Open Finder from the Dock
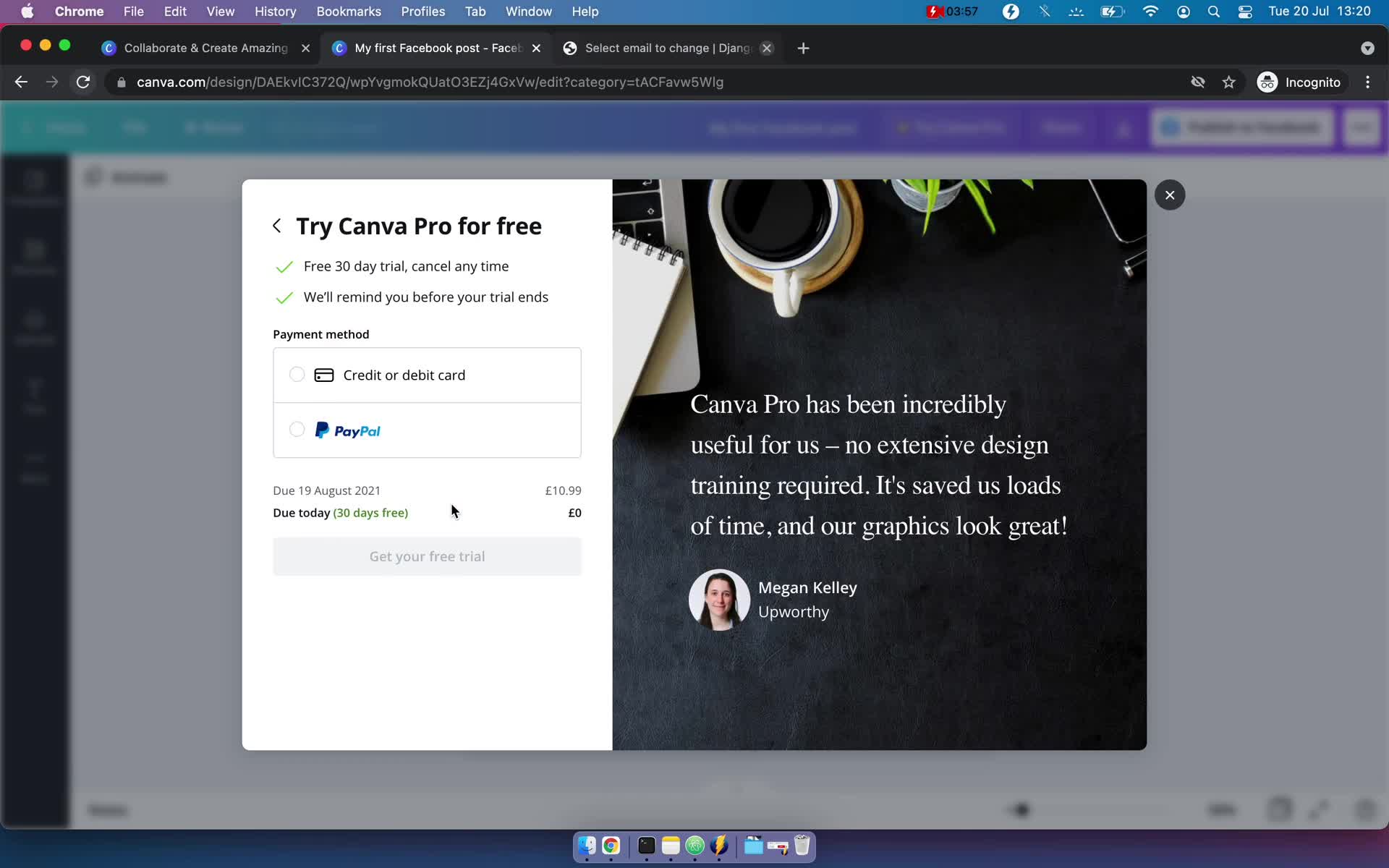 point(587,846)
